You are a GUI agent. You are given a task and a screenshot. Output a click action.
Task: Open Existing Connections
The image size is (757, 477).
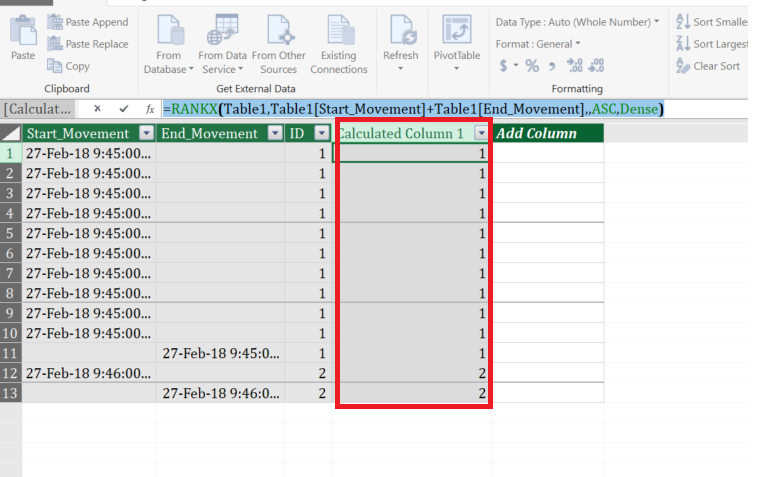coord(339,44)
